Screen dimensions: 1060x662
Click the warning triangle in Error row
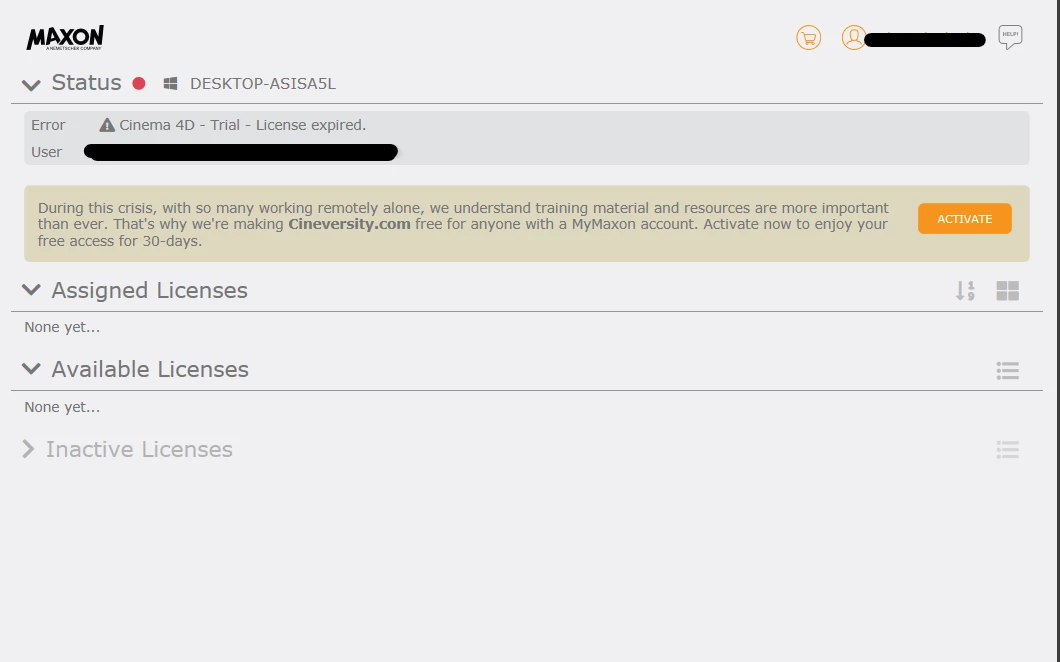pos(107,125)
